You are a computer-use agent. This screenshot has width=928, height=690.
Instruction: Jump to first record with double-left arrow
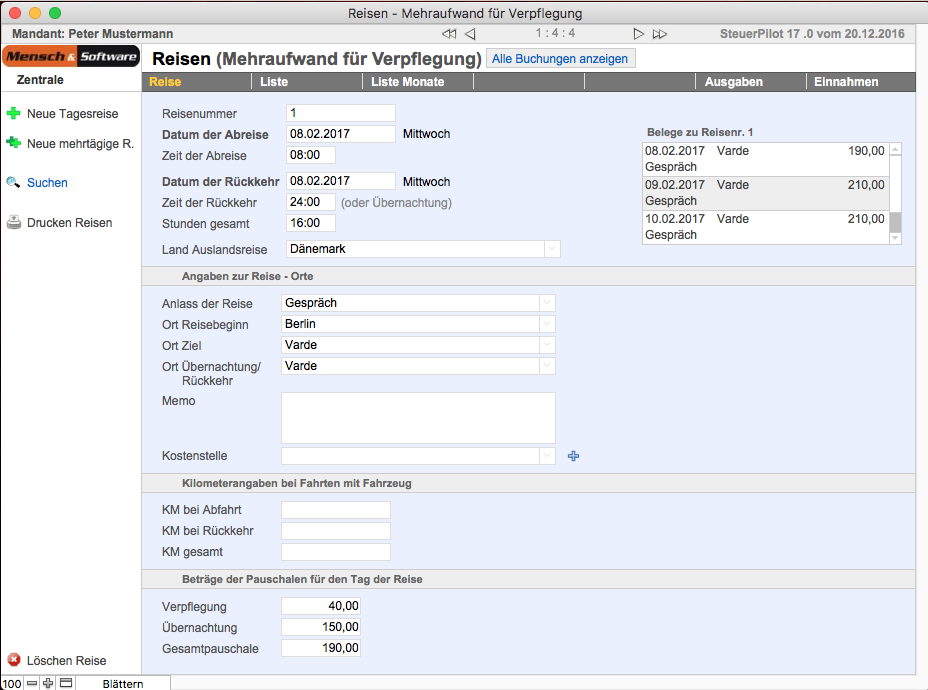click(449, 34)
